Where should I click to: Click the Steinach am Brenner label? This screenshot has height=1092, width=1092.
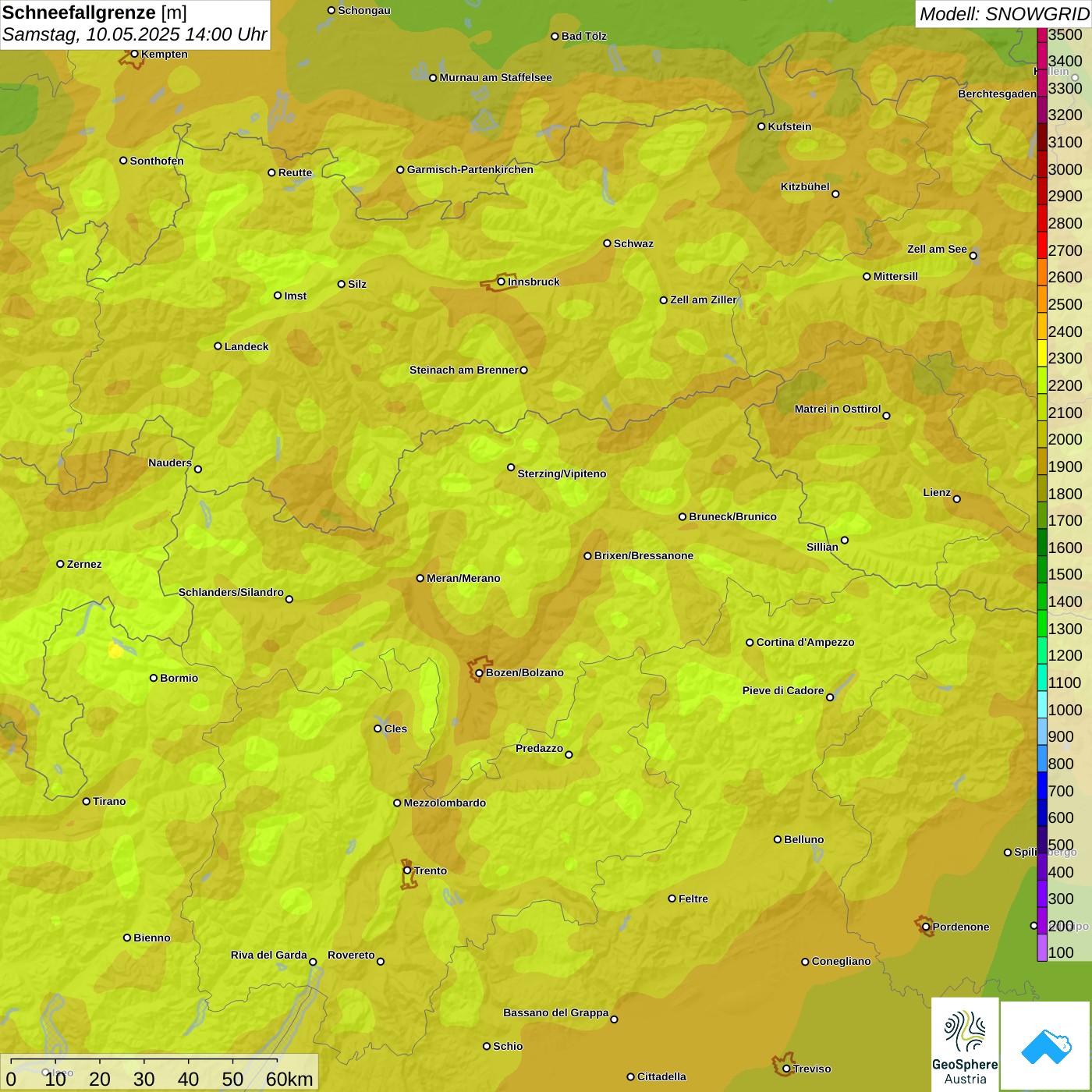464,370
